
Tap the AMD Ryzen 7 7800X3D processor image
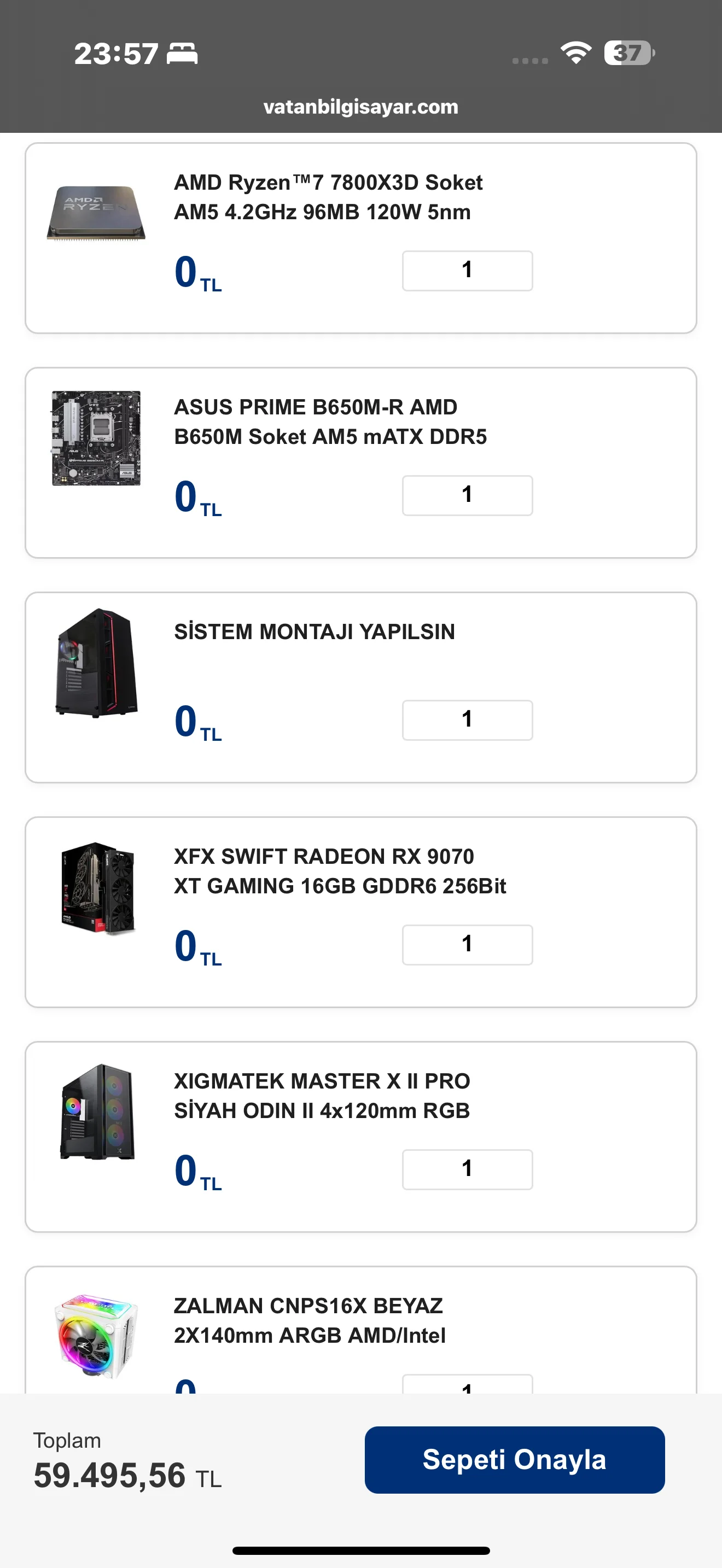[x=96, y=213]
